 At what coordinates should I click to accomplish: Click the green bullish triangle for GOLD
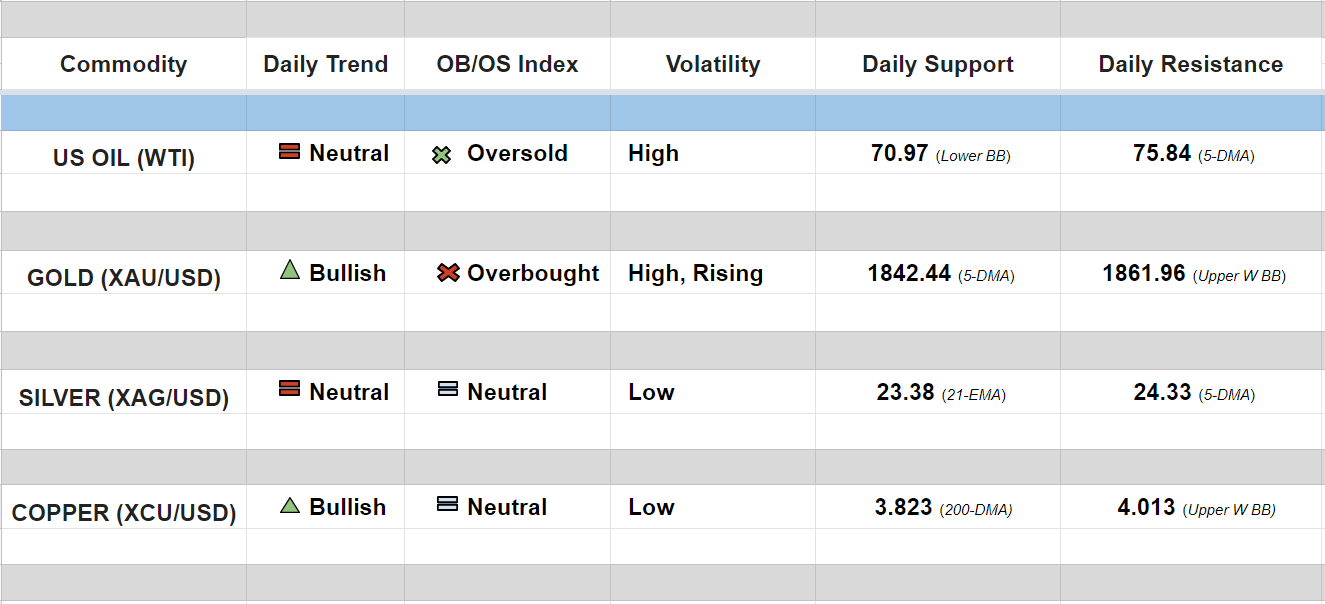point(290,270)
